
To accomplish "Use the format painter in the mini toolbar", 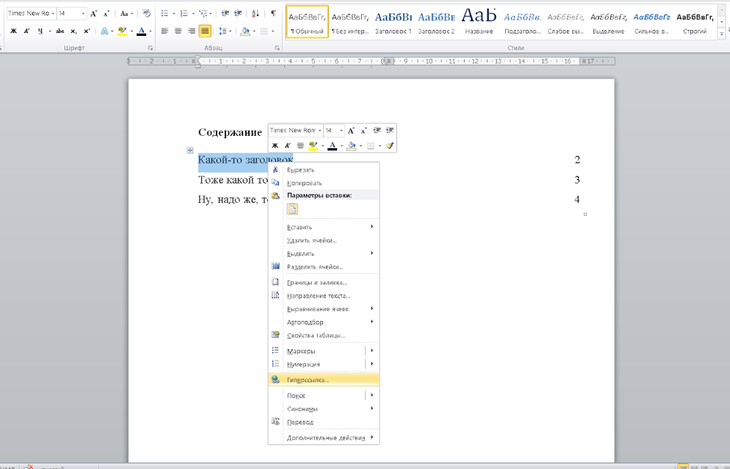I will pos(390,146).
